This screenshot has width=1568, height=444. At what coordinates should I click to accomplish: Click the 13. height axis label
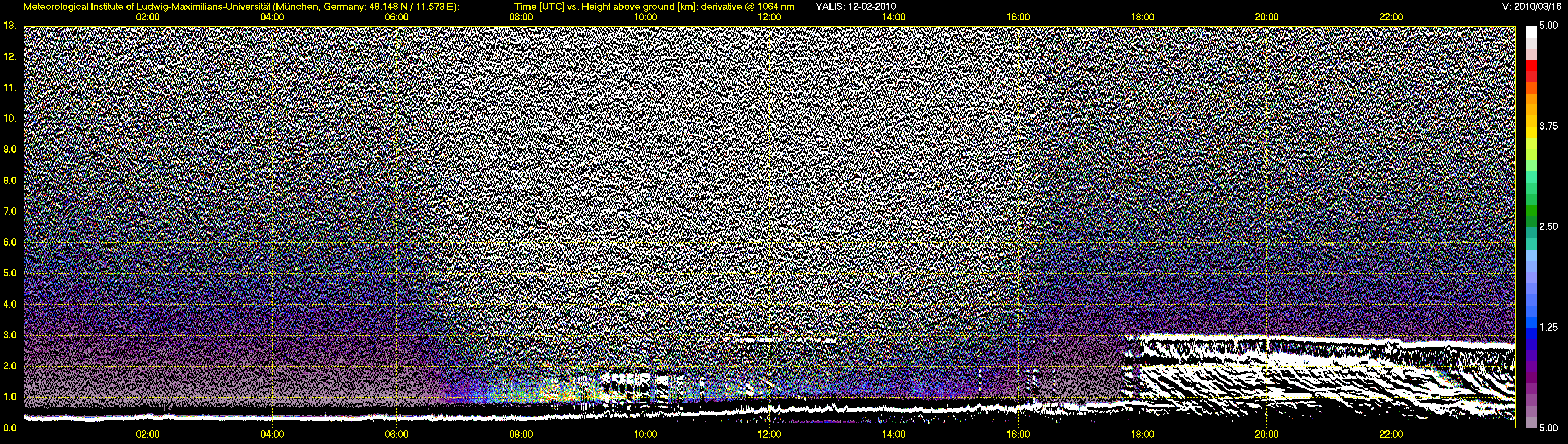[x=10, y=26]
